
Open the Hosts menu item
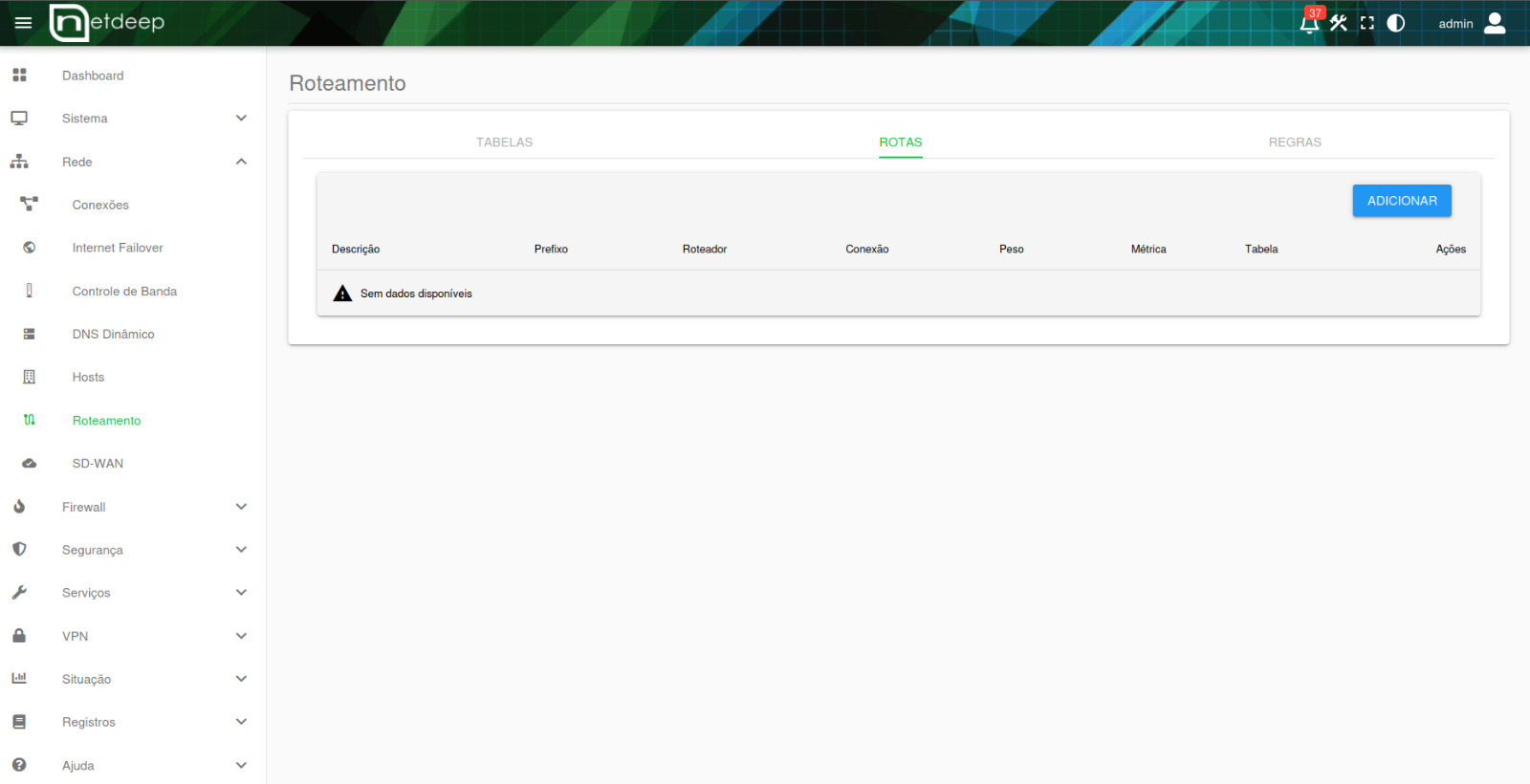(88, 378)
